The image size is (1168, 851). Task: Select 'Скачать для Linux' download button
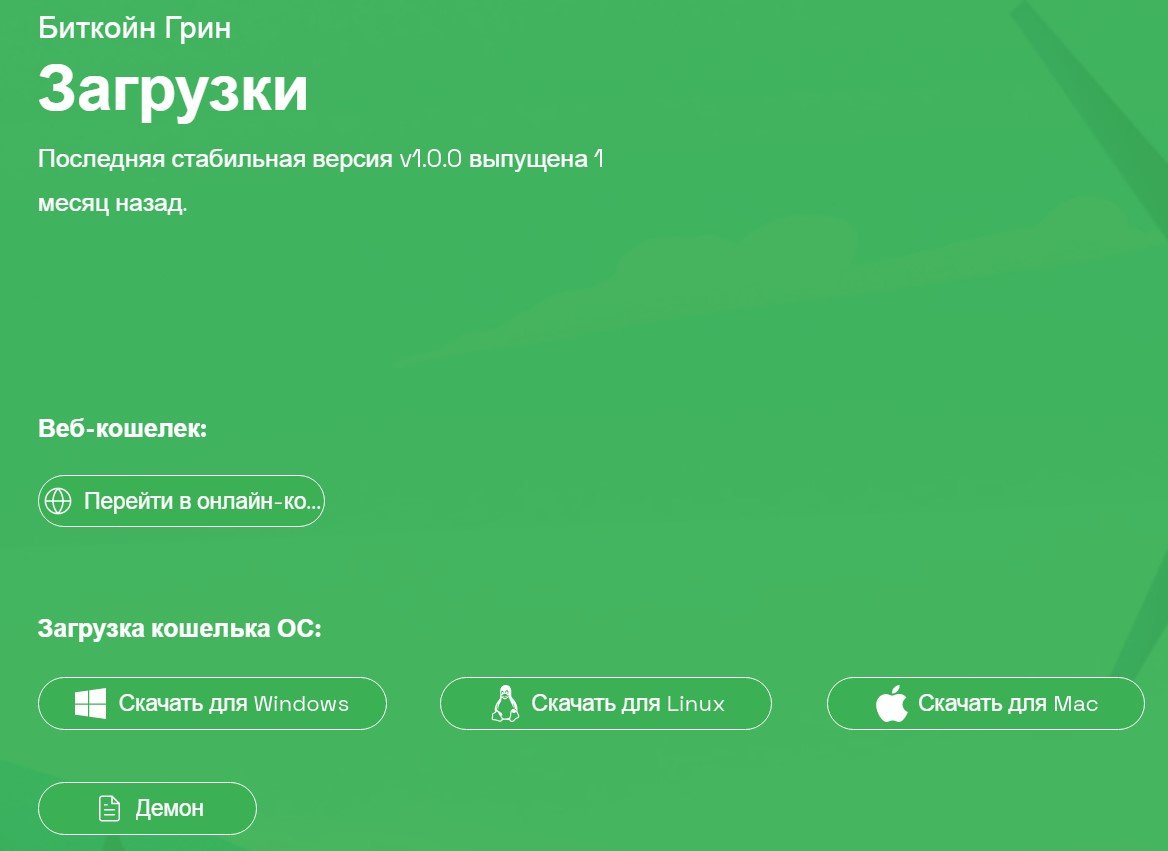tap(606, 703)
